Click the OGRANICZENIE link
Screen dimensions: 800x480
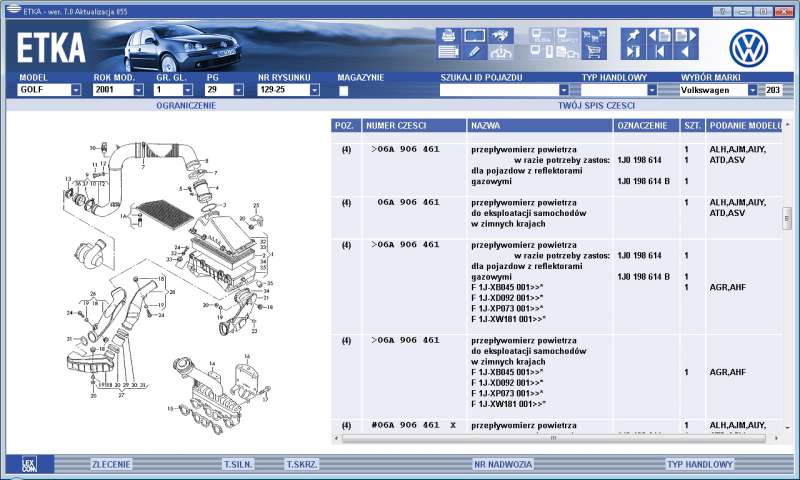(186, 106)
